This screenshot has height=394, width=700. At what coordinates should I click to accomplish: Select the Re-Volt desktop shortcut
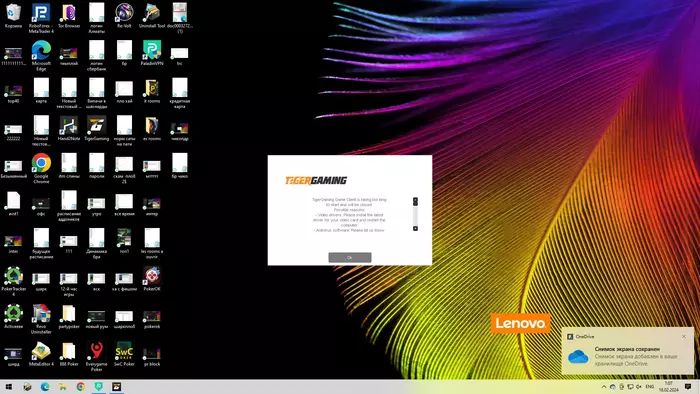(x=124, y=16)
